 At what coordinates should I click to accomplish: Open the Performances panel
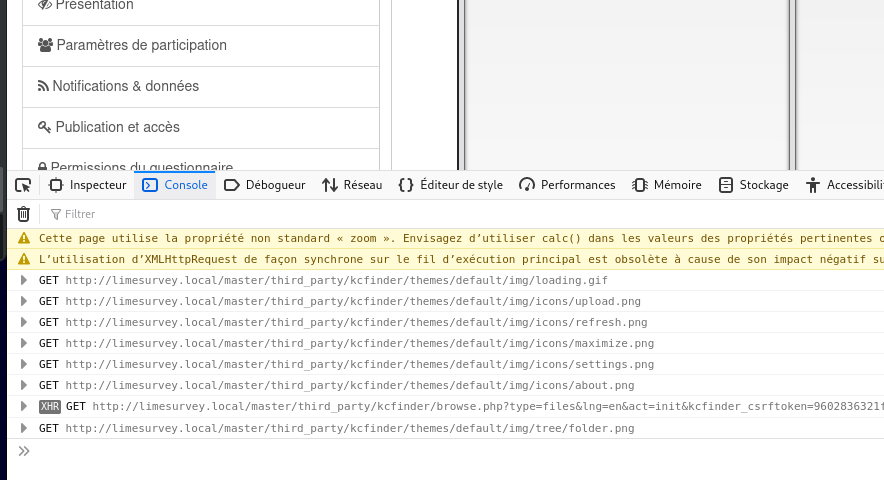(x=567, y=185)
